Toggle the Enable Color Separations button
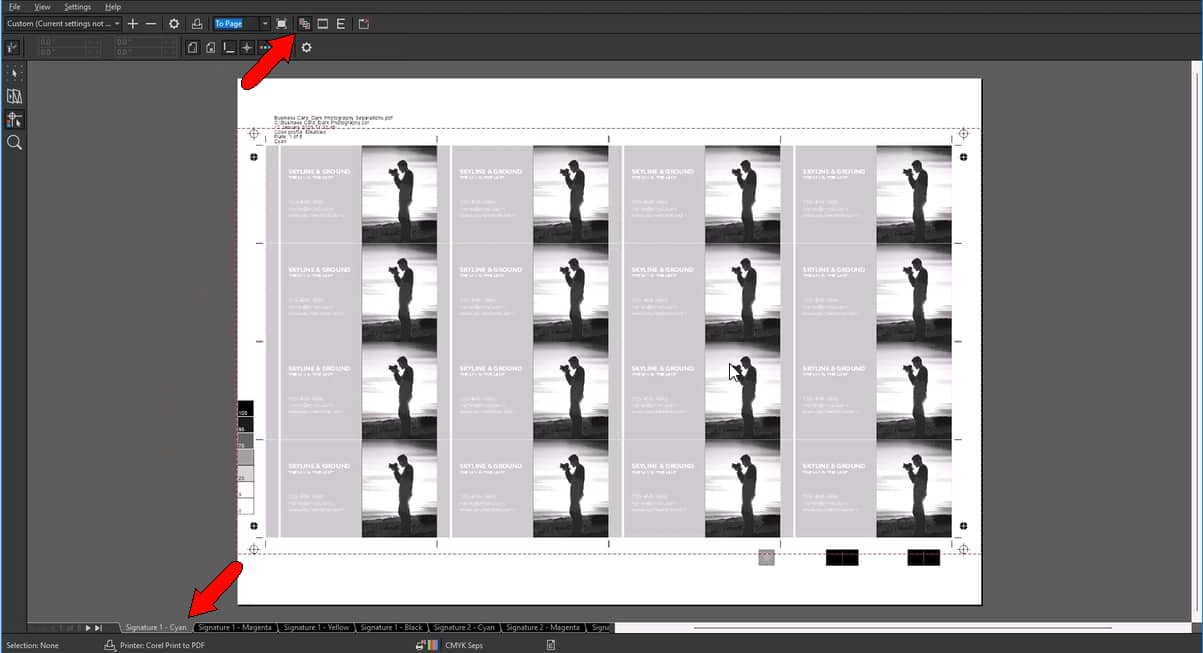Screen dimensions: 1203x653 (x=304, y=23)
